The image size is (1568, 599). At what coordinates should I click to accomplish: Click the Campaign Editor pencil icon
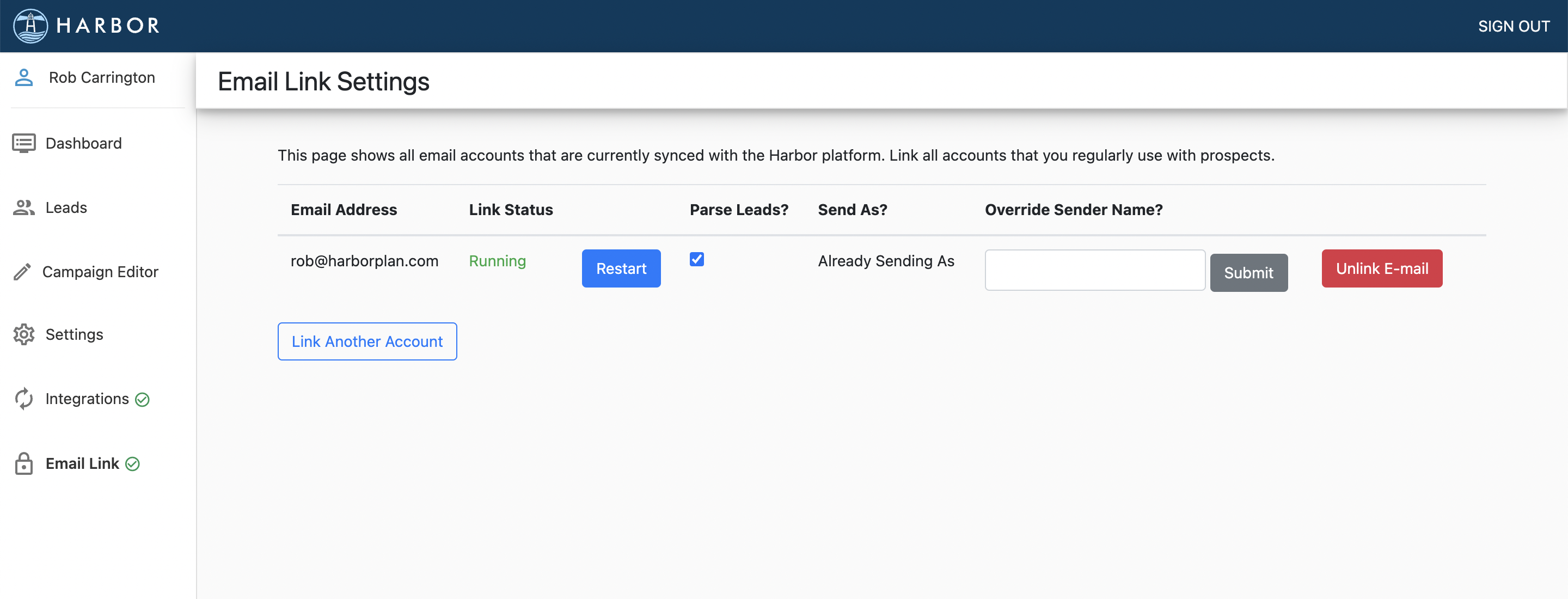pos(22,272)
